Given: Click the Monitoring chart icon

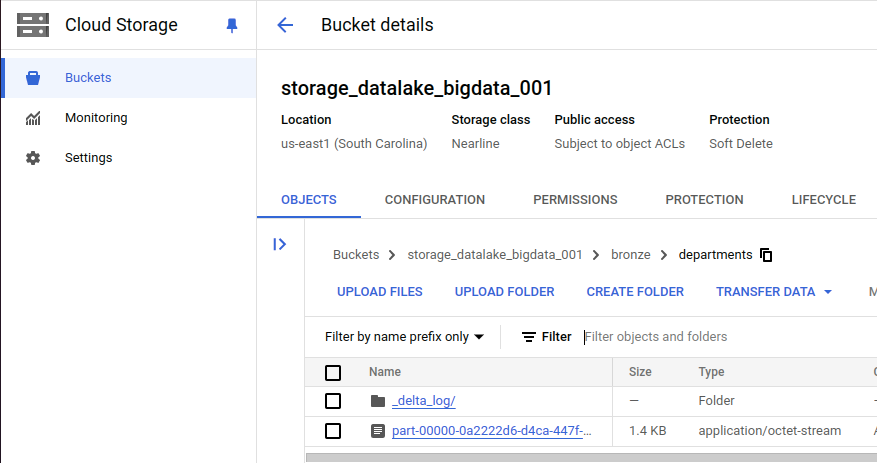Looking at the screenshot, I should click(x=33, y=118).
